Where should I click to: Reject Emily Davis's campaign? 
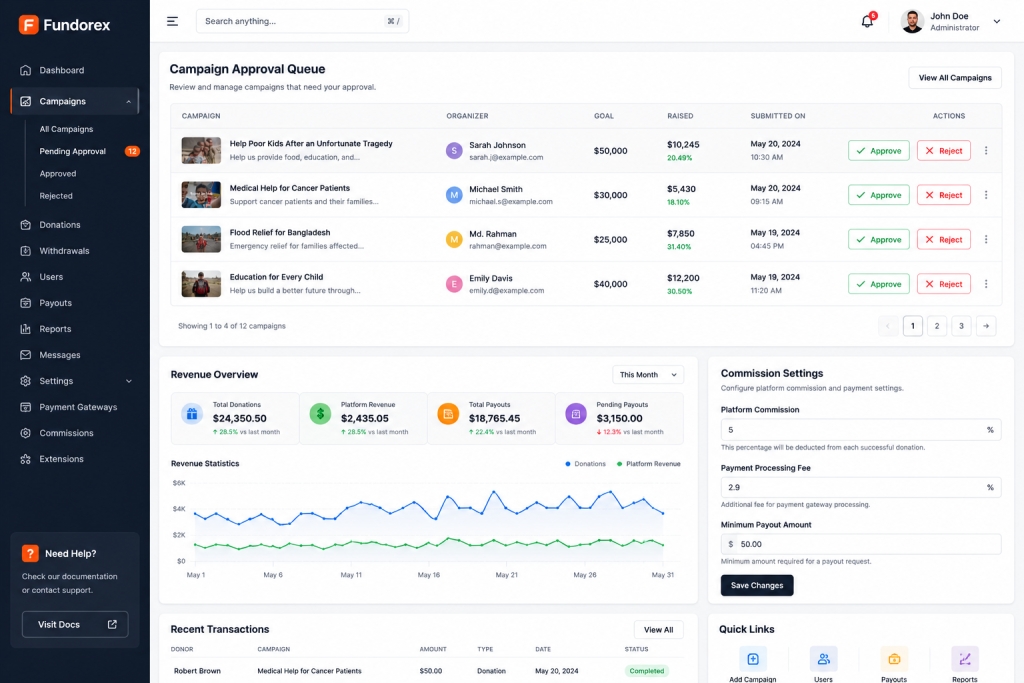[x=944, y=284]
